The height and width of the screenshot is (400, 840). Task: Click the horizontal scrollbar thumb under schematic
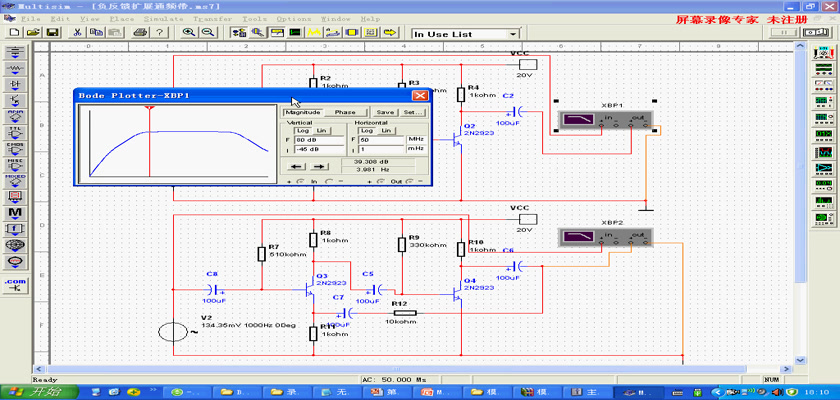click(x=395, y=369)
